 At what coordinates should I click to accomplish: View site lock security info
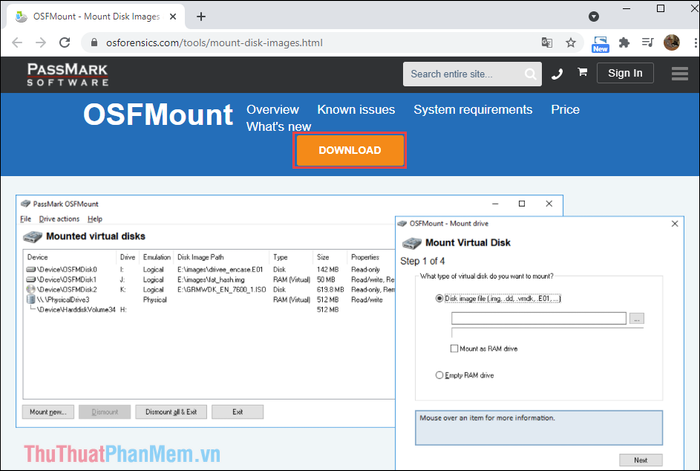(94, 42)
